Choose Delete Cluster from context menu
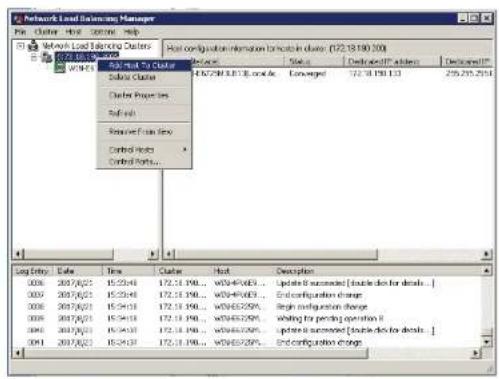The height and width of the screenshot is (379, 499). pos(144,77)
